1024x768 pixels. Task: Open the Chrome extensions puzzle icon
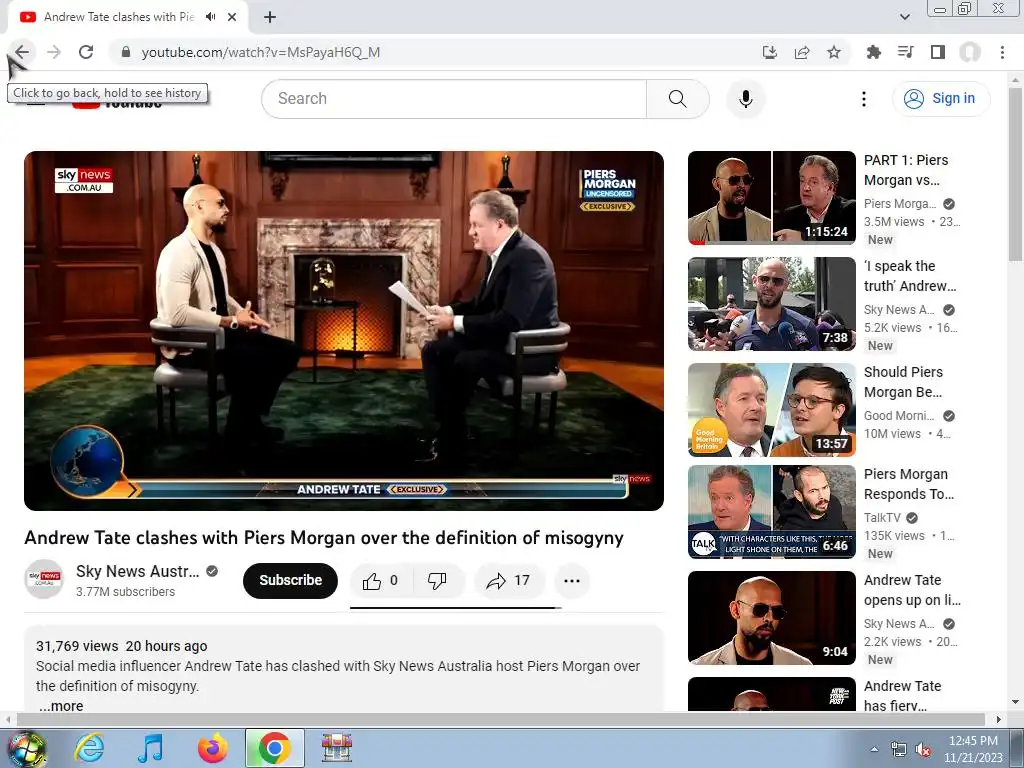[873, 52]
